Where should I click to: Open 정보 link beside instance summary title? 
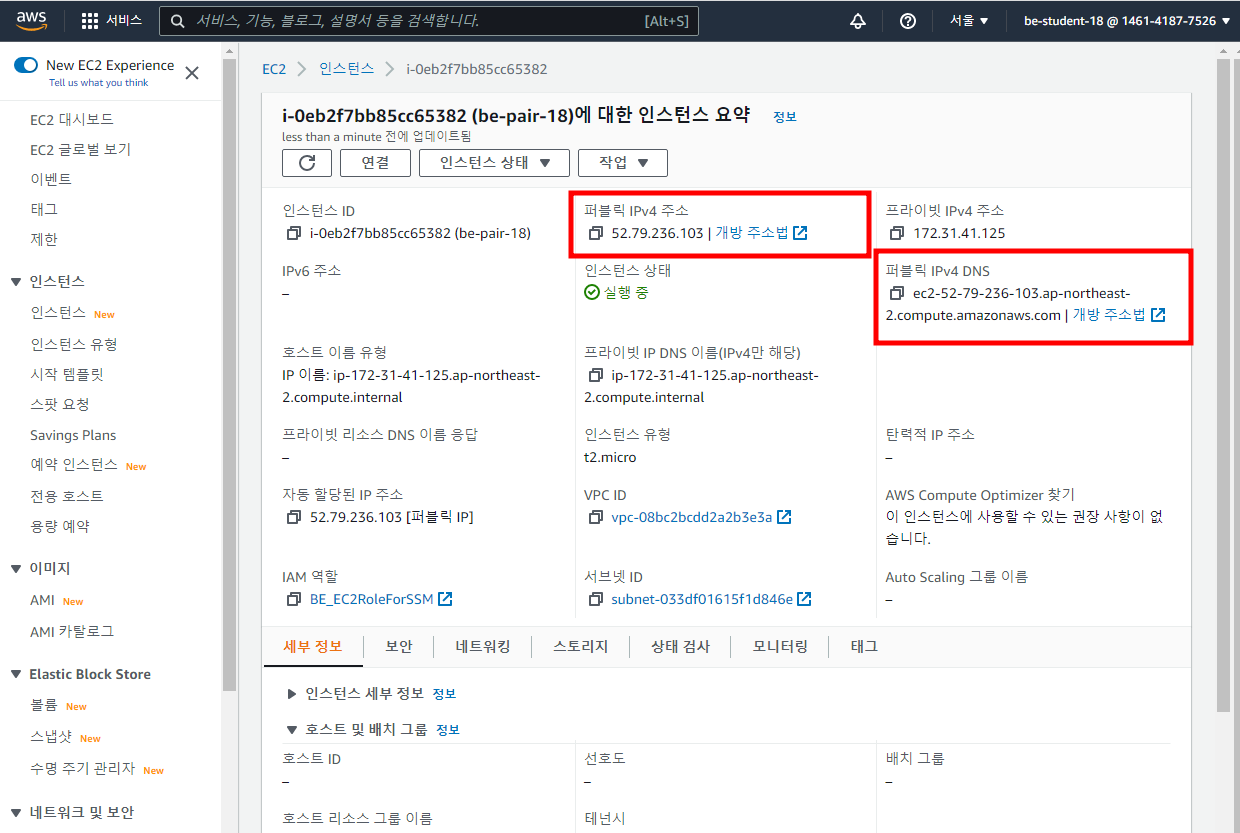coord(785,117)
